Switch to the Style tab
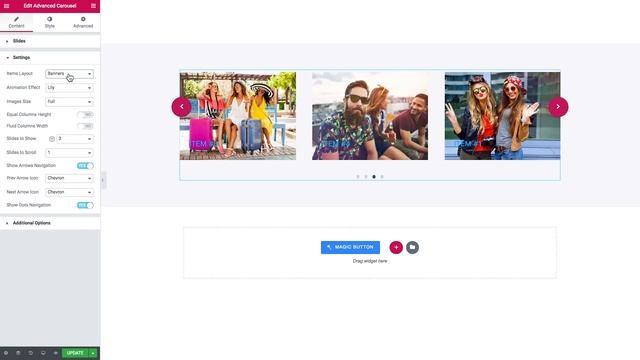 [x=49, y=22]
